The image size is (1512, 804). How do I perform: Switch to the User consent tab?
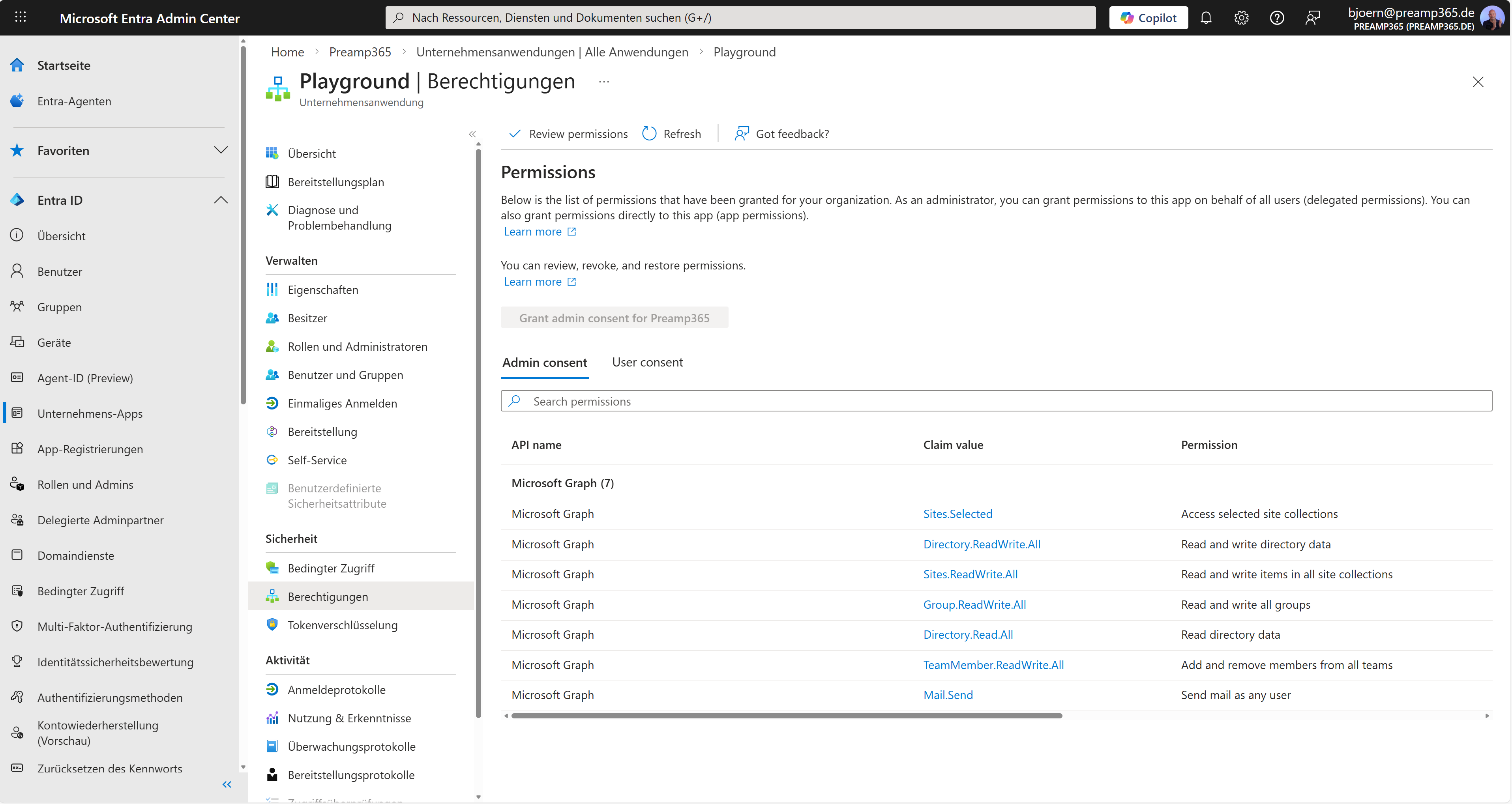click(x=647, y=362)
